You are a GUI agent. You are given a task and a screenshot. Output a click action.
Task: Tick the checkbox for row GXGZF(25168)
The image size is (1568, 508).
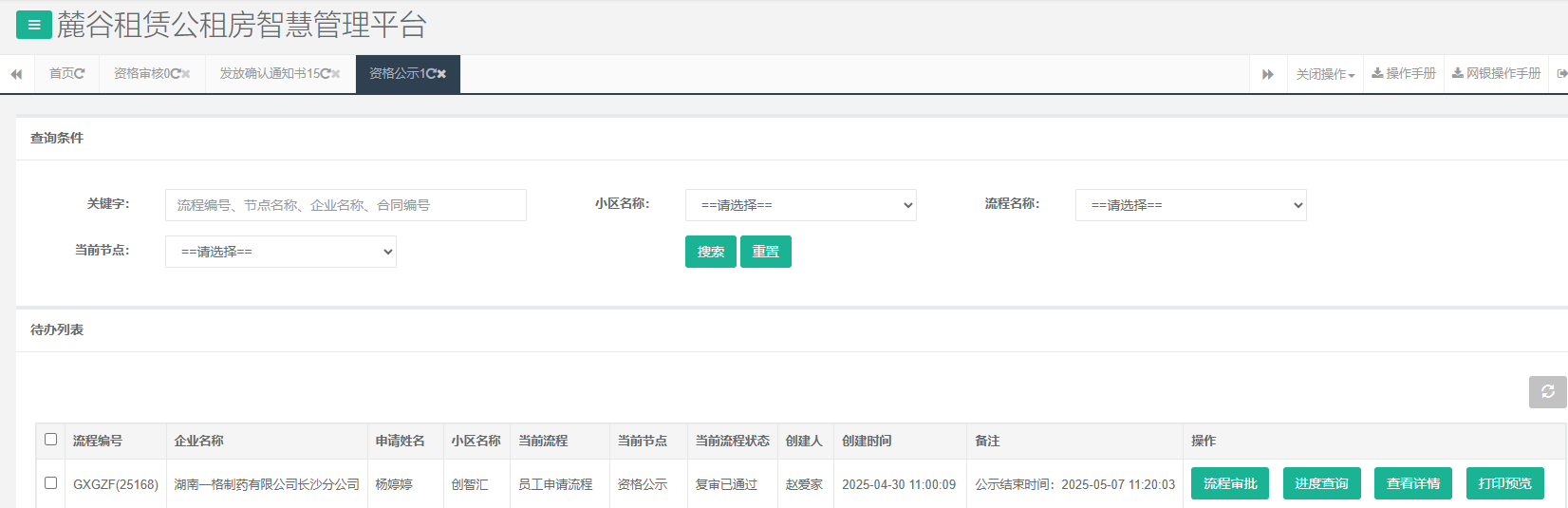51,483
